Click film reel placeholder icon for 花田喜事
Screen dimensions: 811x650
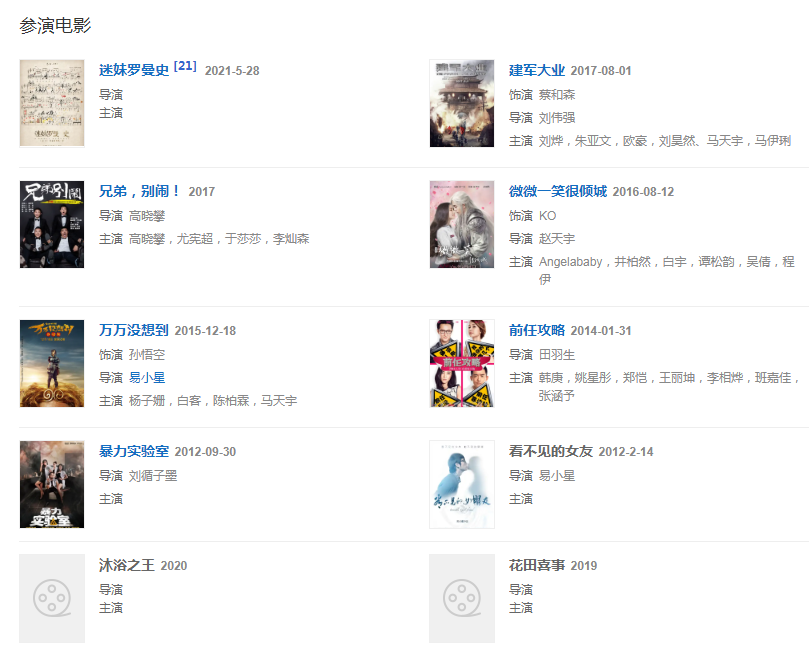(x=462, y=598)
